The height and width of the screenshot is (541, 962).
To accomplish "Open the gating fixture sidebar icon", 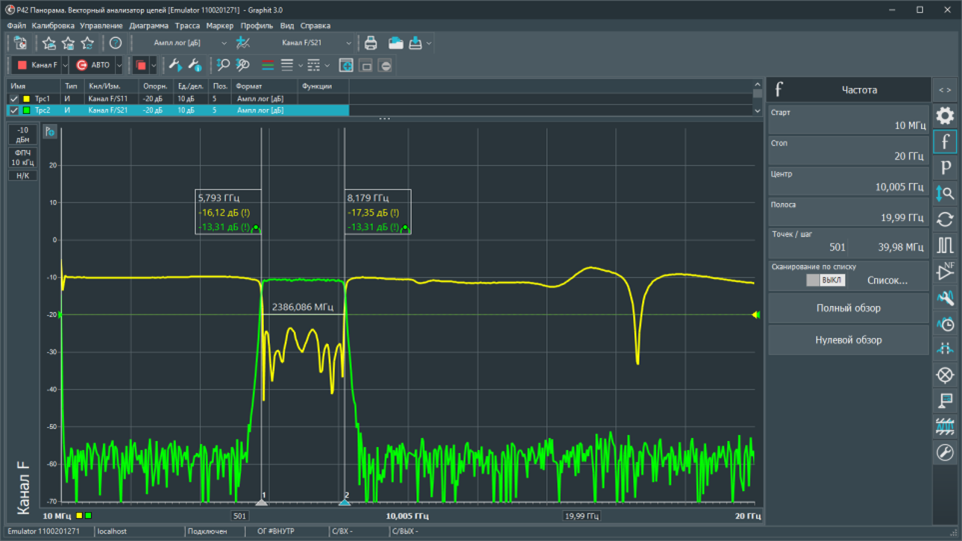I will pyautogui.click(x=945, y=349).
